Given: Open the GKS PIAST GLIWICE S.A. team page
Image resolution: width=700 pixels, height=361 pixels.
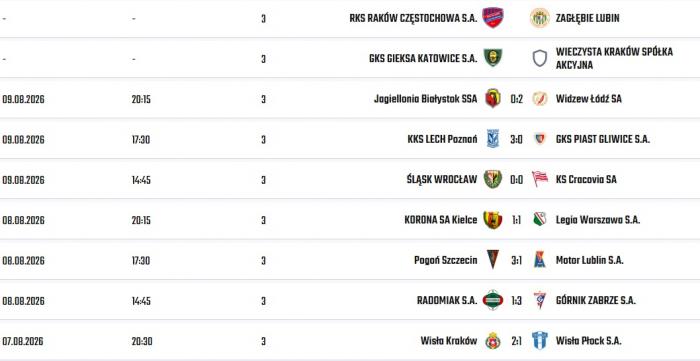Looking at the screenshot, I should (603, 139).
